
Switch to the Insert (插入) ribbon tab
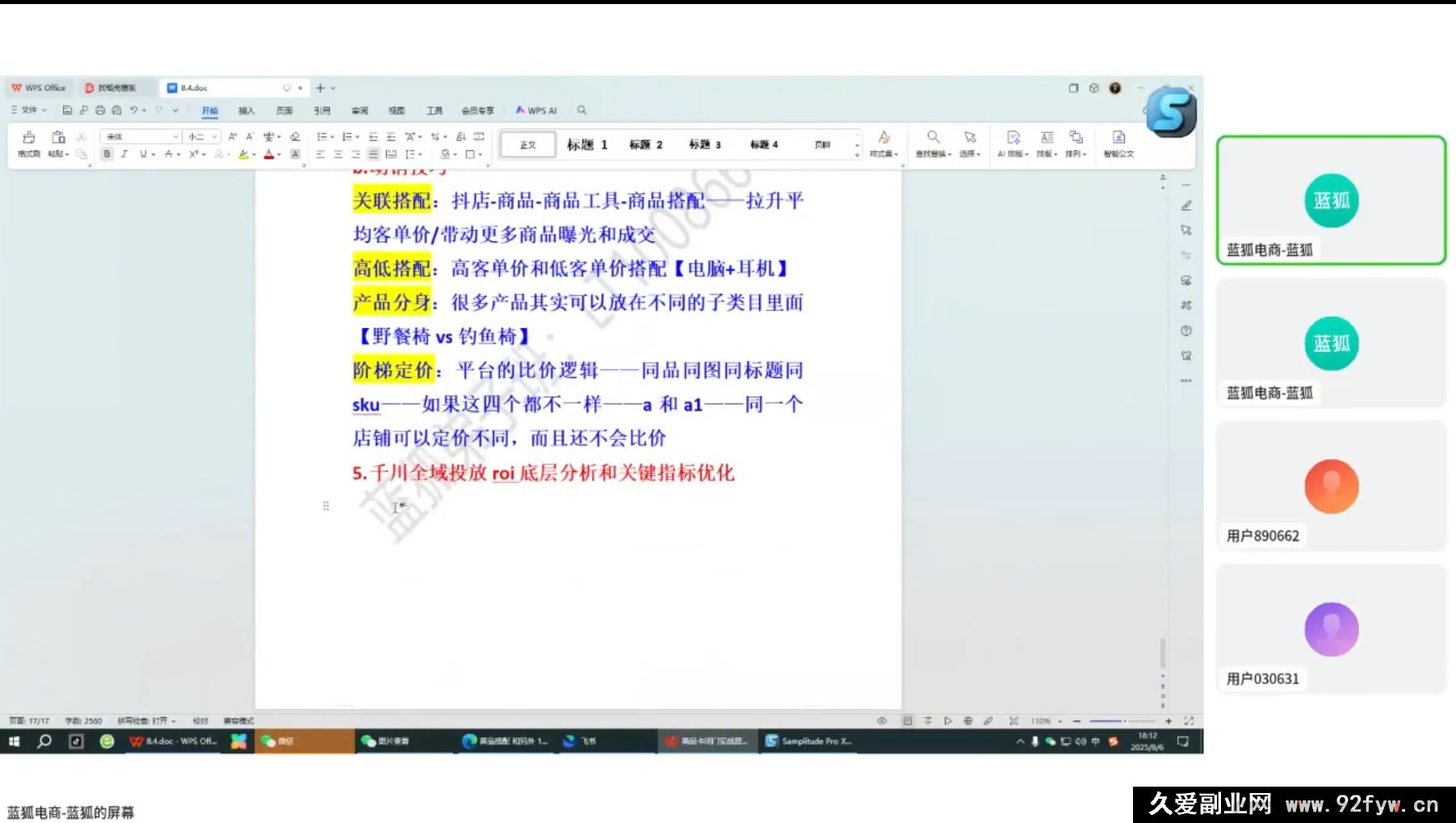[x=246, y=111]
